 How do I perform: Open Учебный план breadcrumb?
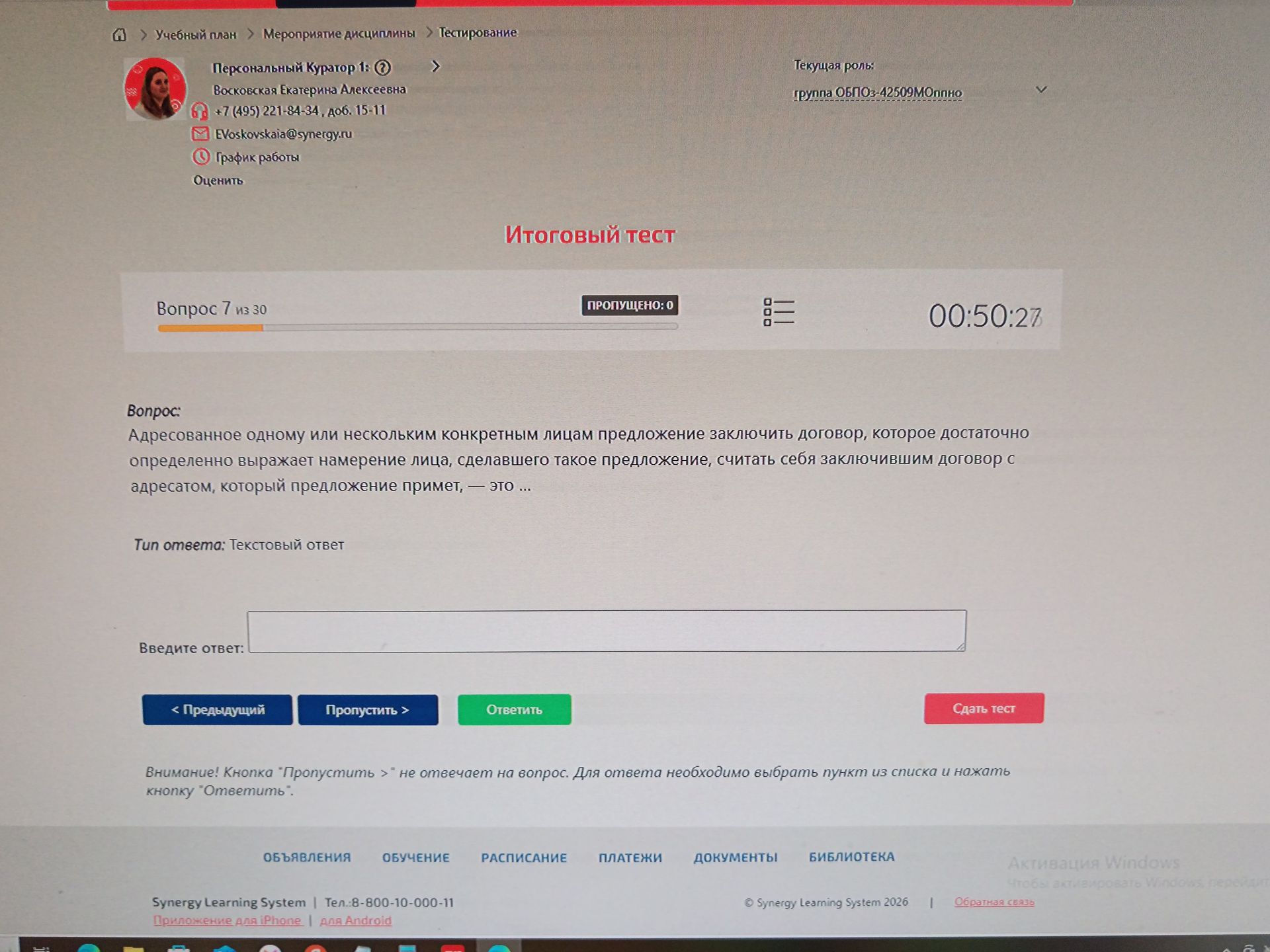pyautogui.click(x=196, y=34)
